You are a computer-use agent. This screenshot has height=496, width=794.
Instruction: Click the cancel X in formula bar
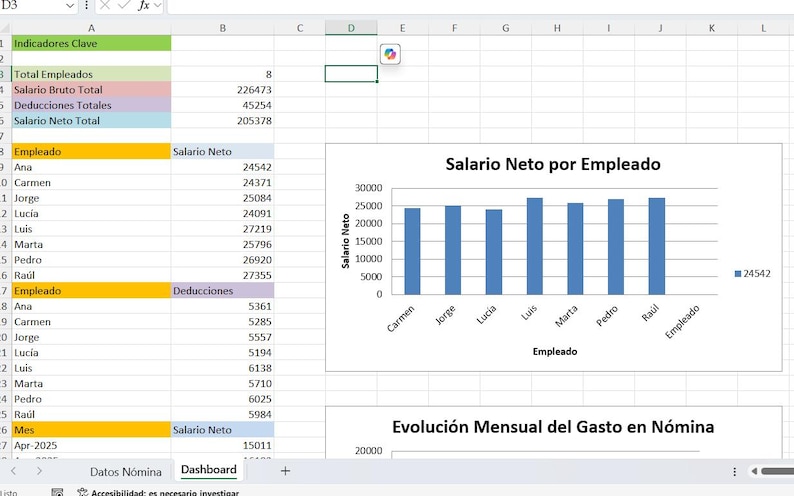pos(105,6)
